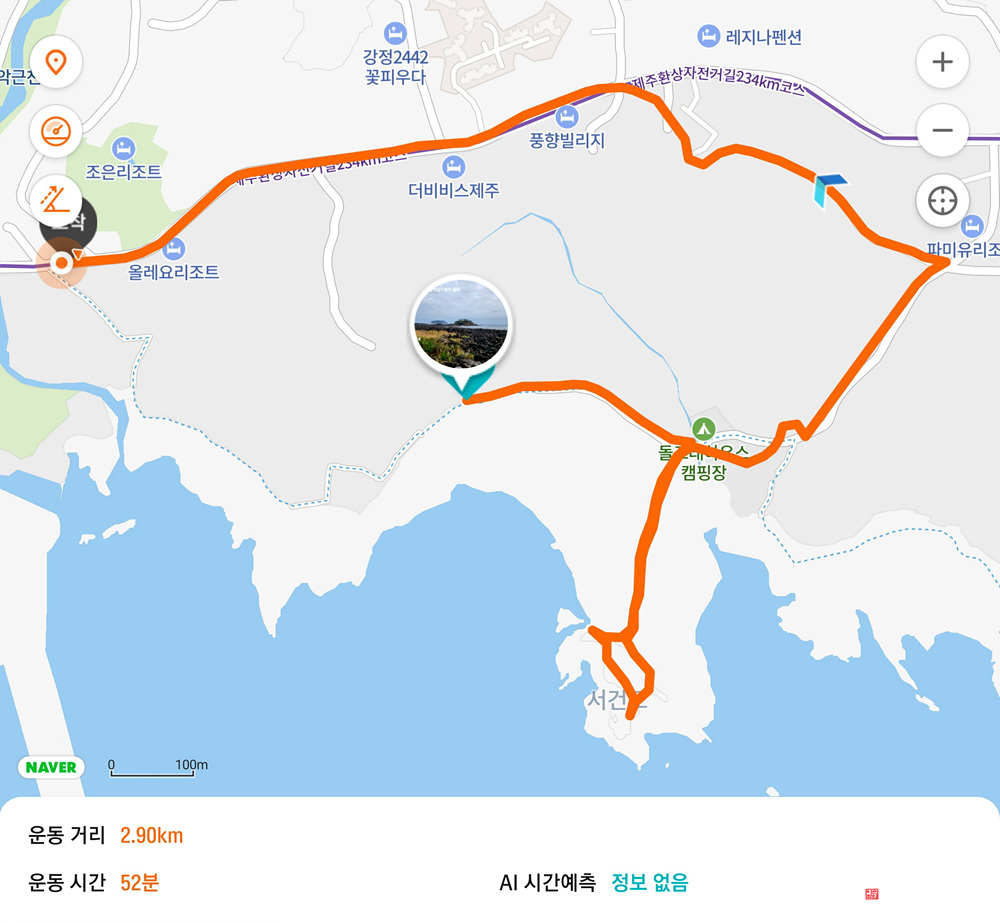
Task: Tap the 2.90km exercise distance value
Action: point(152,836)
